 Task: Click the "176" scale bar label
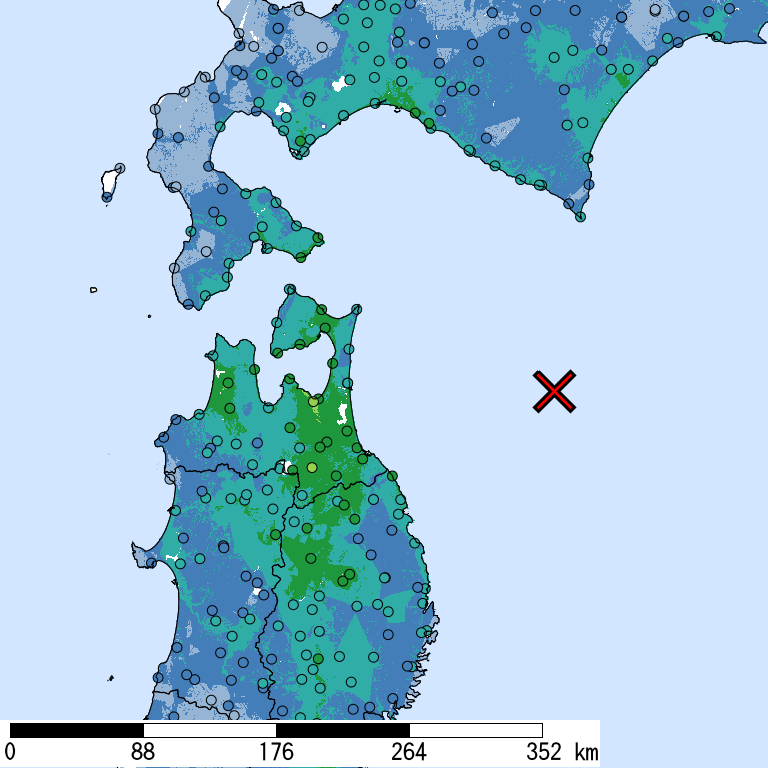(x=276, y=751)
